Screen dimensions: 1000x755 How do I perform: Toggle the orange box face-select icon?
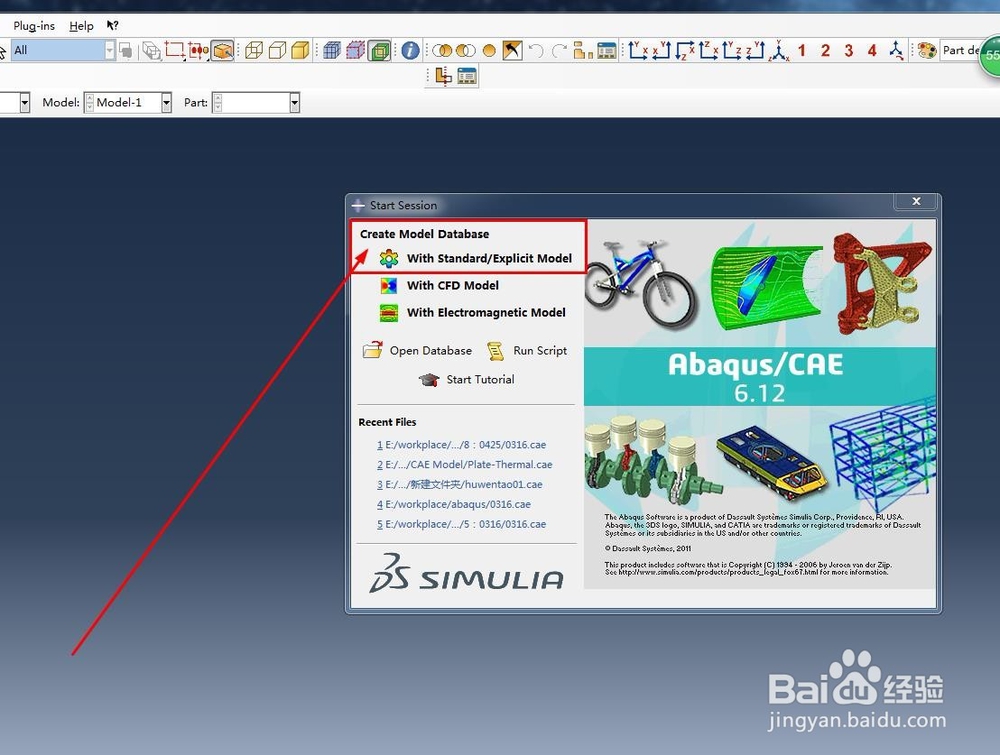click(223, 50)
